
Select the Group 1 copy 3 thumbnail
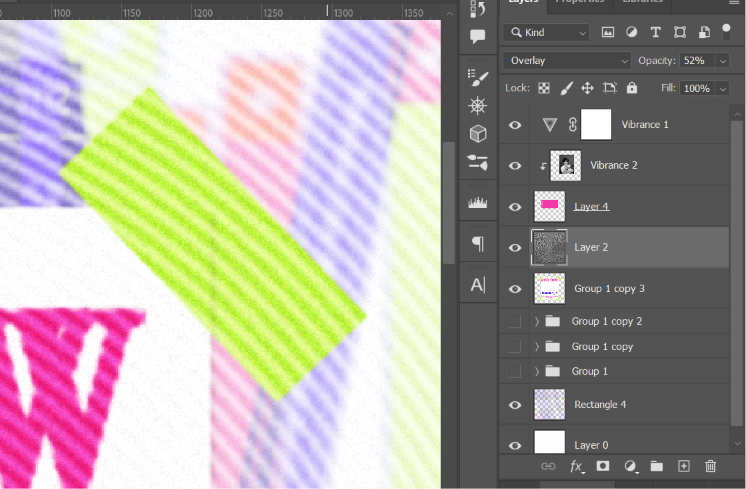tap(550, 288)
